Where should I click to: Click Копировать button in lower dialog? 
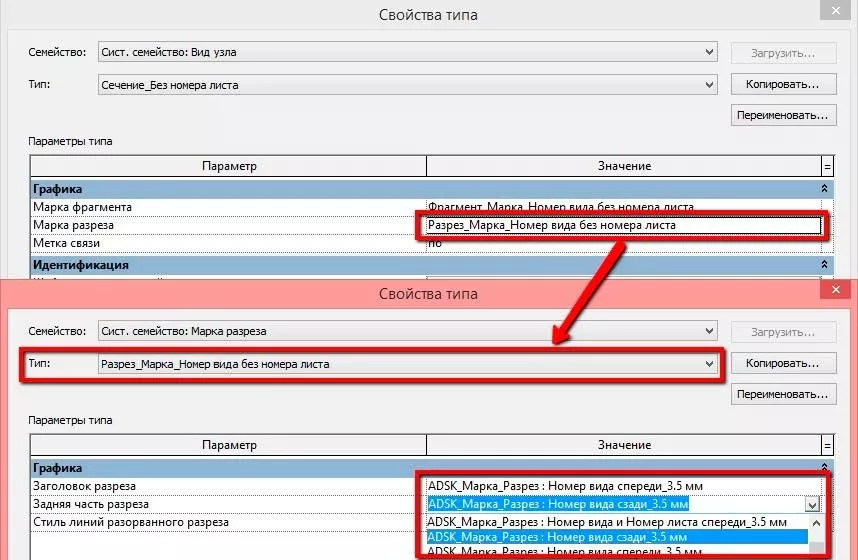click(782, 363)
